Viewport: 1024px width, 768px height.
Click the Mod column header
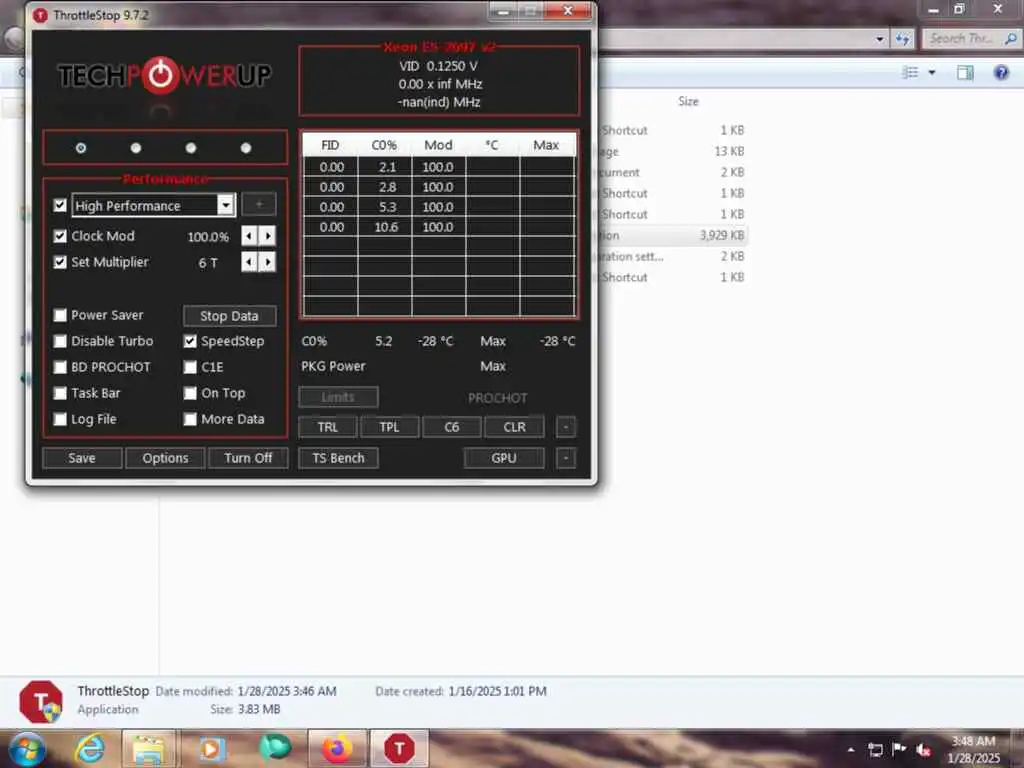pos(438,145)
